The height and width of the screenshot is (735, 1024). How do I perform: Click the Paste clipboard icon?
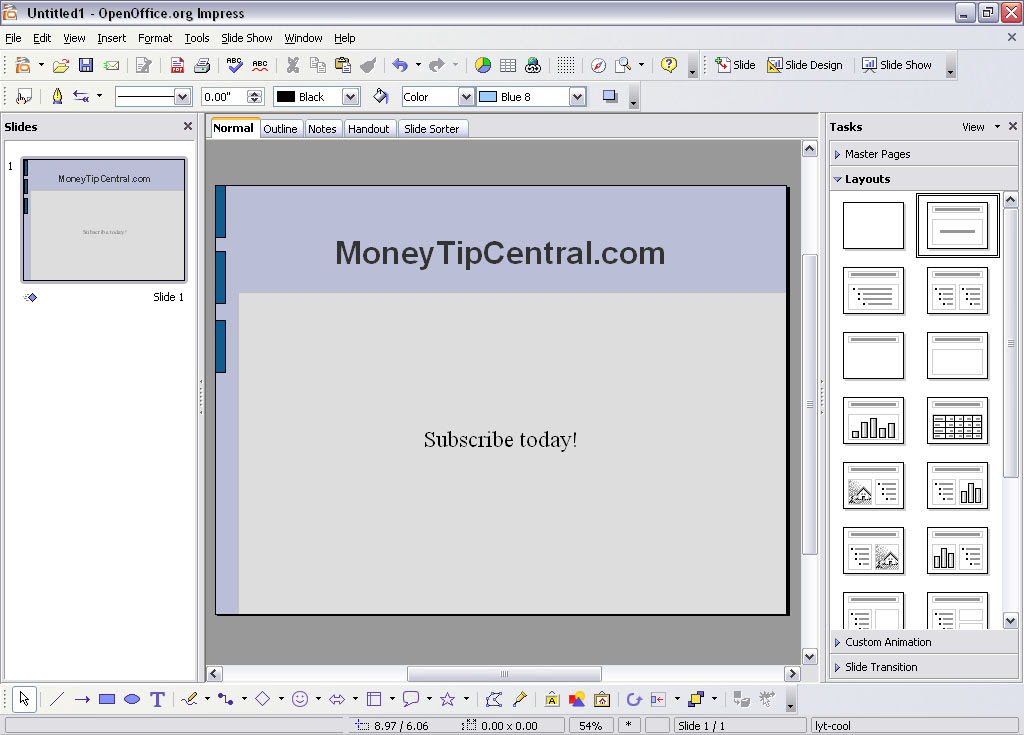342,65
